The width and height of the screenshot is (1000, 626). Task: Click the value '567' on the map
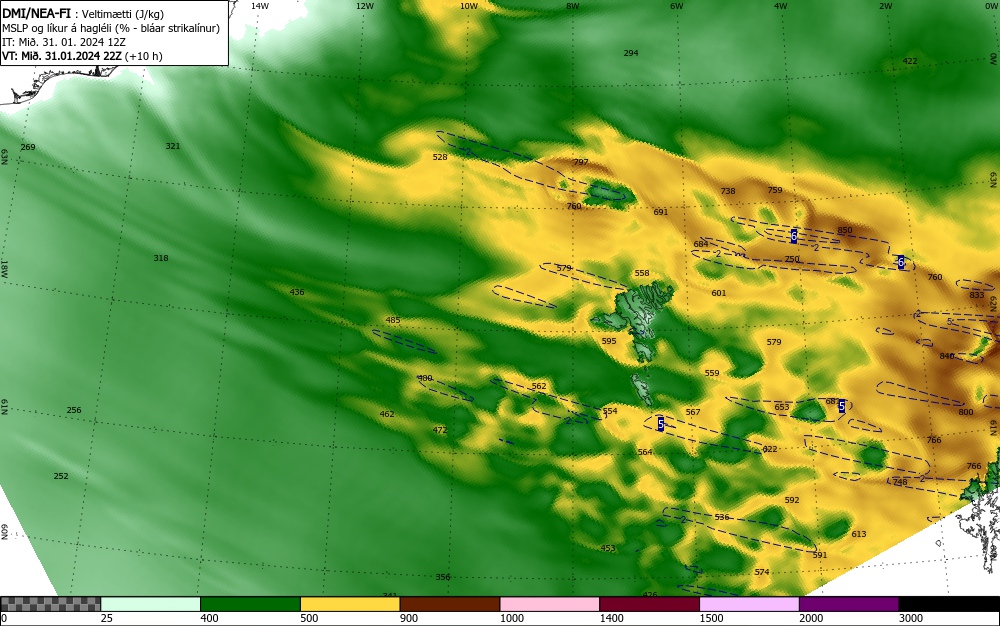pos(693,412)
